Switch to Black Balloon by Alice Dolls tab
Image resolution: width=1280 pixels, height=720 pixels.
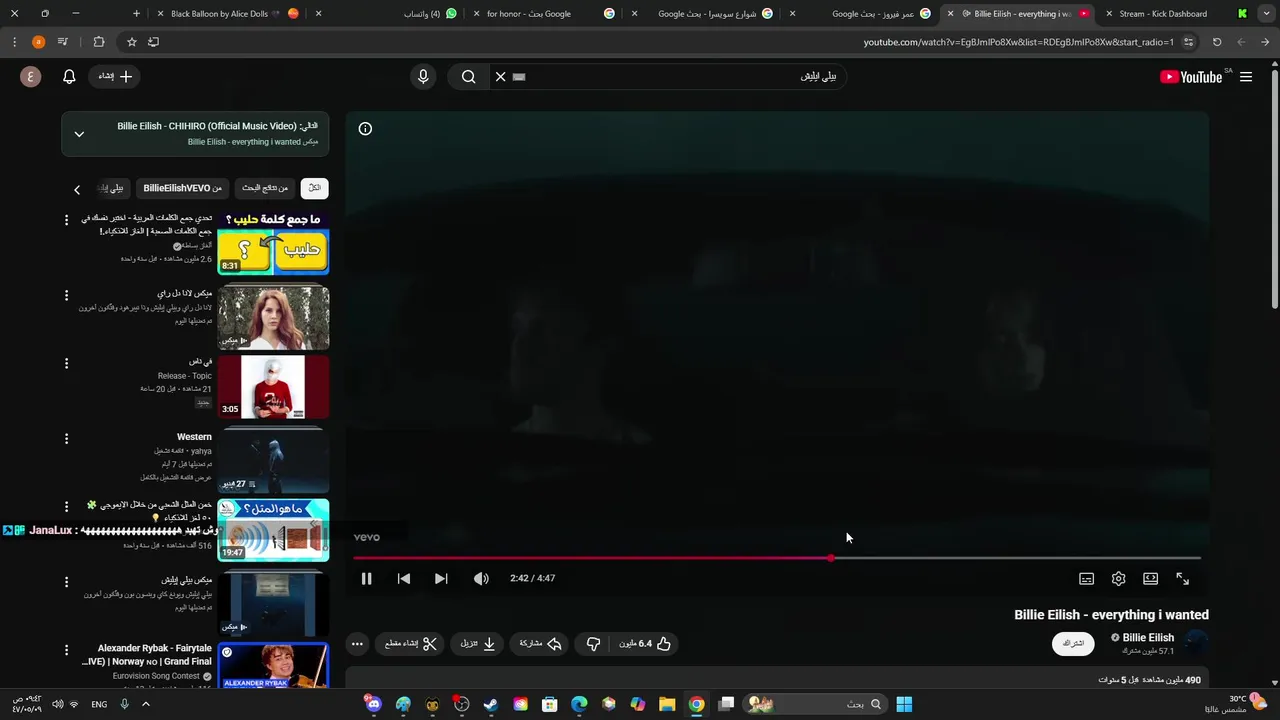pos(227,14)
